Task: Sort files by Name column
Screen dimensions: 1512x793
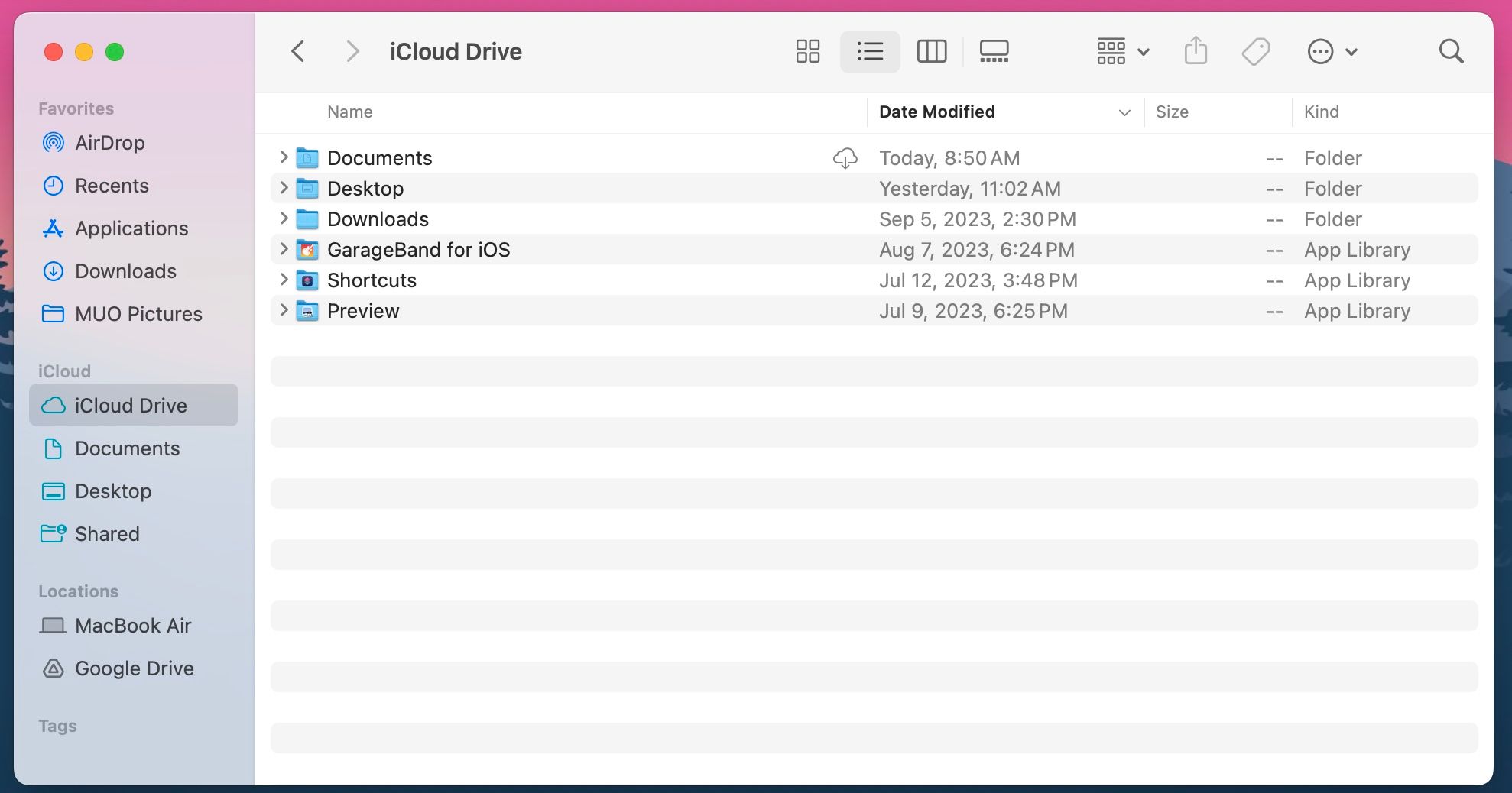Action: (x=349, y=112)
